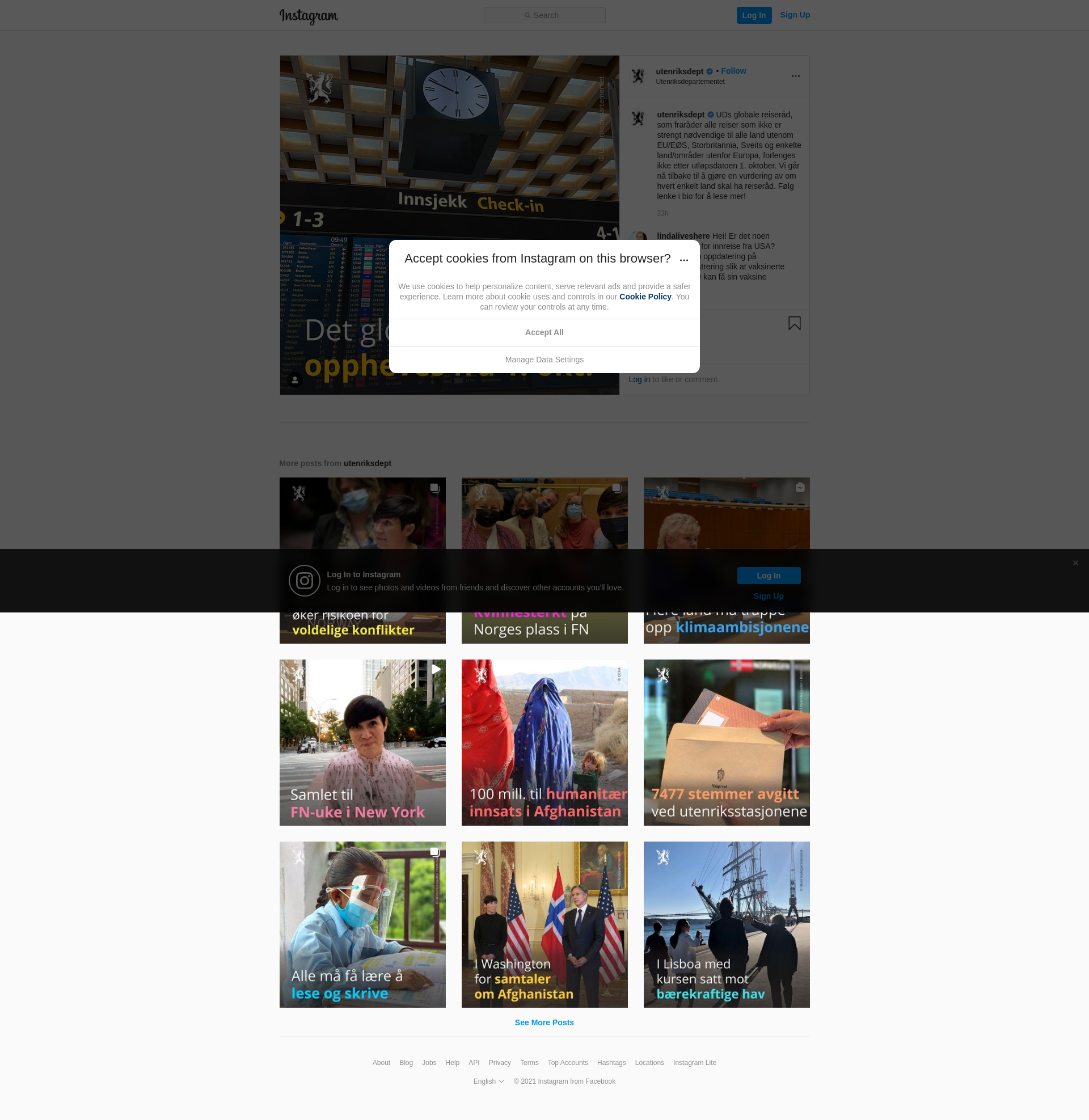Click the Sign Up link in header
The height and width of the screenshot is (1120, 1089).
[x=795, y=15]
